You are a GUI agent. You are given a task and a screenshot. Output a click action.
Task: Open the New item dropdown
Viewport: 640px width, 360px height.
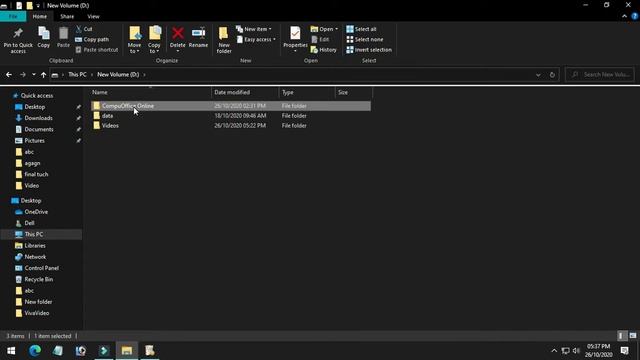(253, 29)
